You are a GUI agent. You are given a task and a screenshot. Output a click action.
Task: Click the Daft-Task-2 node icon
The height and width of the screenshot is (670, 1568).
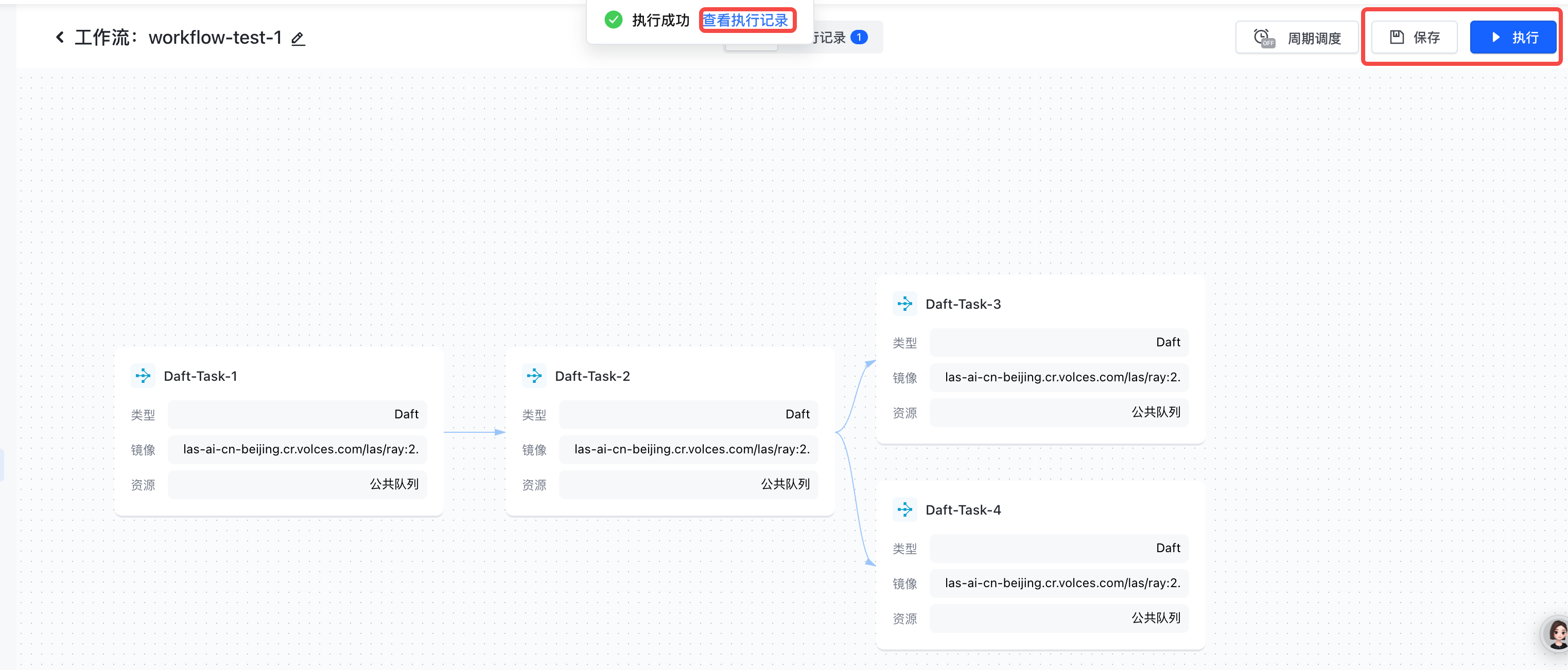tap(534, 376)
